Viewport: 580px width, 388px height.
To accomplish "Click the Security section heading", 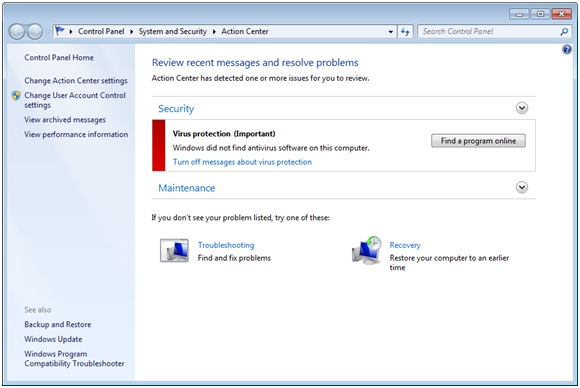I will click(x=176, y=109).
